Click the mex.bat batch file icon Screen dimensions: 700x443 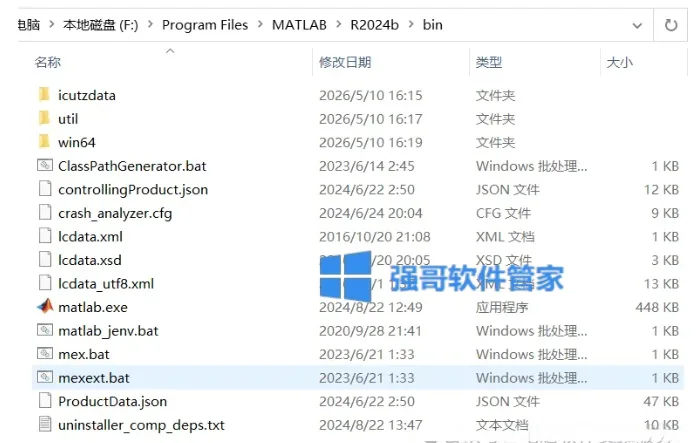(45, 354)
